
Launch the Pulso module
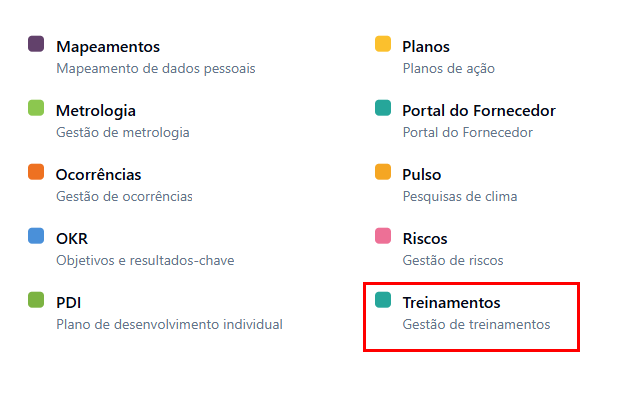(422, 175)
